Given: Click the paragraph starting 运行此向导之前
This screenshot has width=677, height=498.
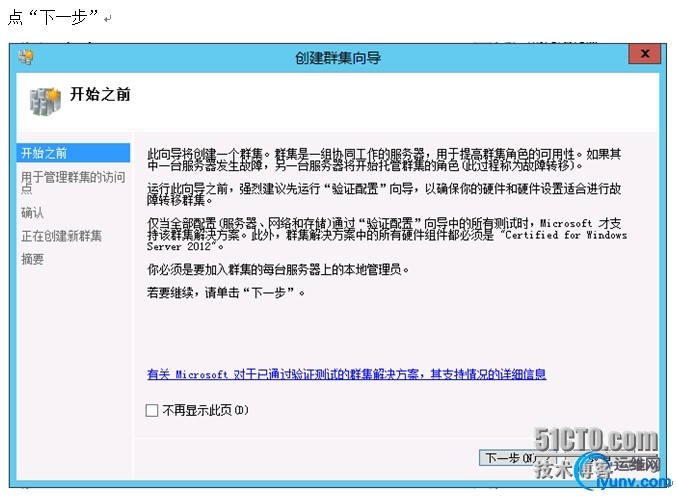Looking at the screenshot, I should 384,194.
